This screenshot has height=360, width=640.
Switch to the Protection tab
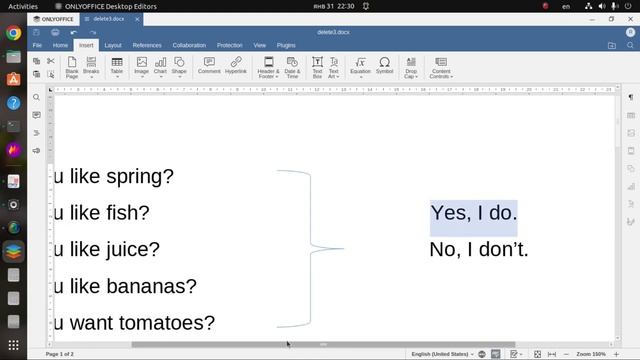click(x=229, y=45)
